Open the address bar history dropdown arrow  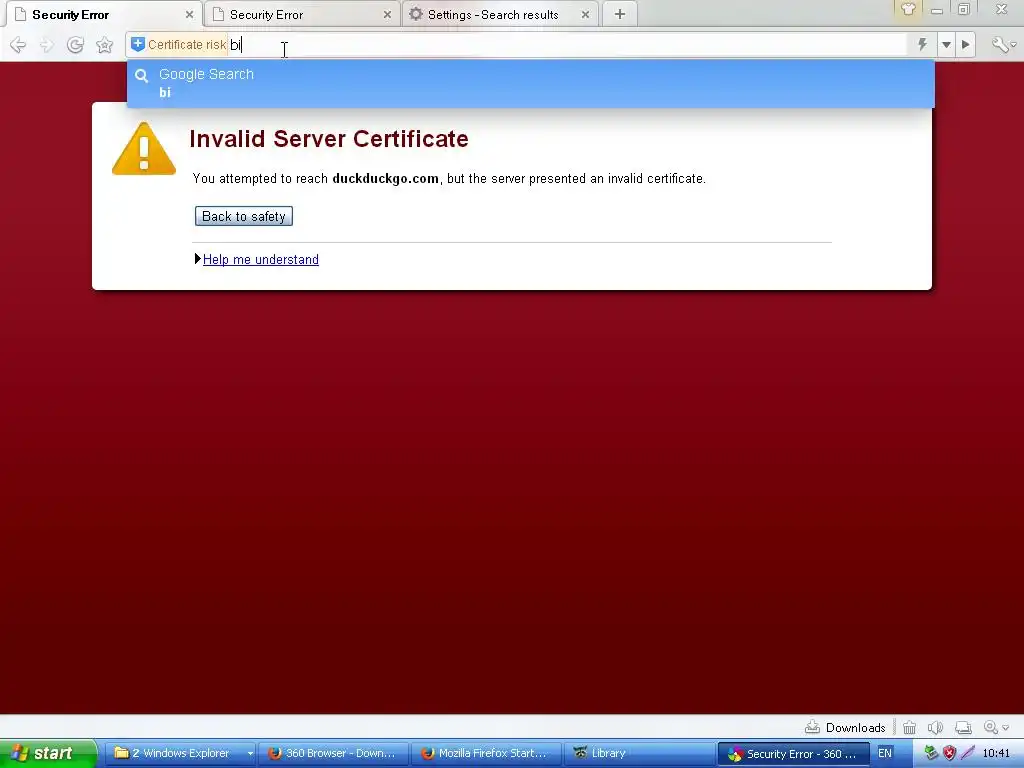pos(946,45)
